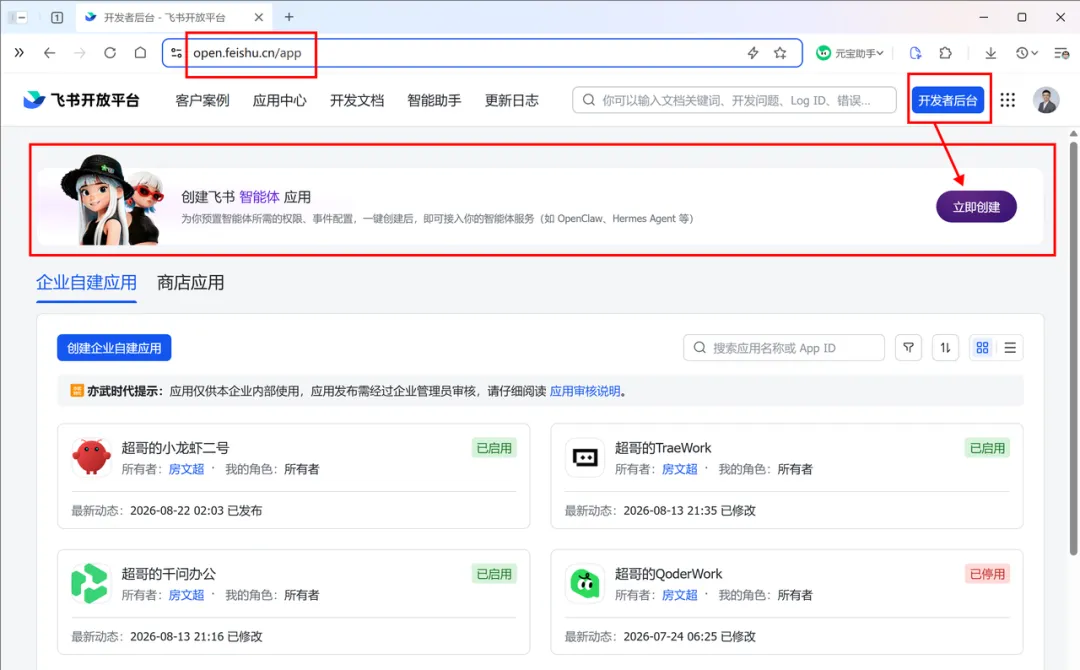Click the green 千问办公 app icon
Image resolution: width=1080 pixels, height=670 pixels.
(91, 583)
